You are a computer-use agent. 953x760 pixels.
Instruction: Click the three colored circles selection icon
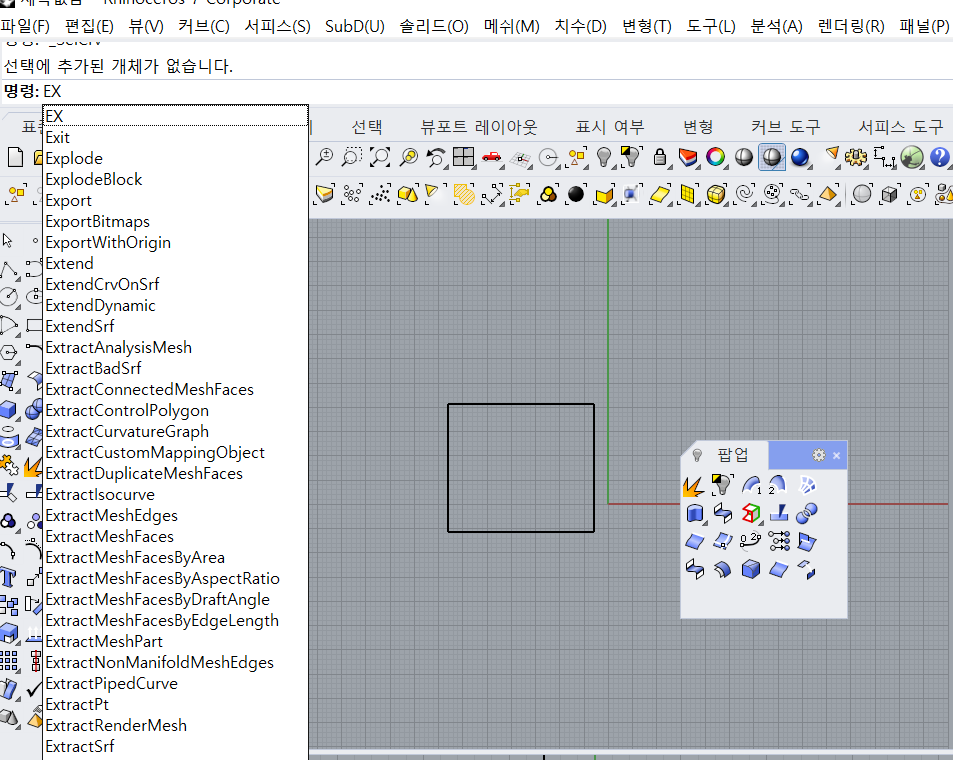tap(548, 194)
